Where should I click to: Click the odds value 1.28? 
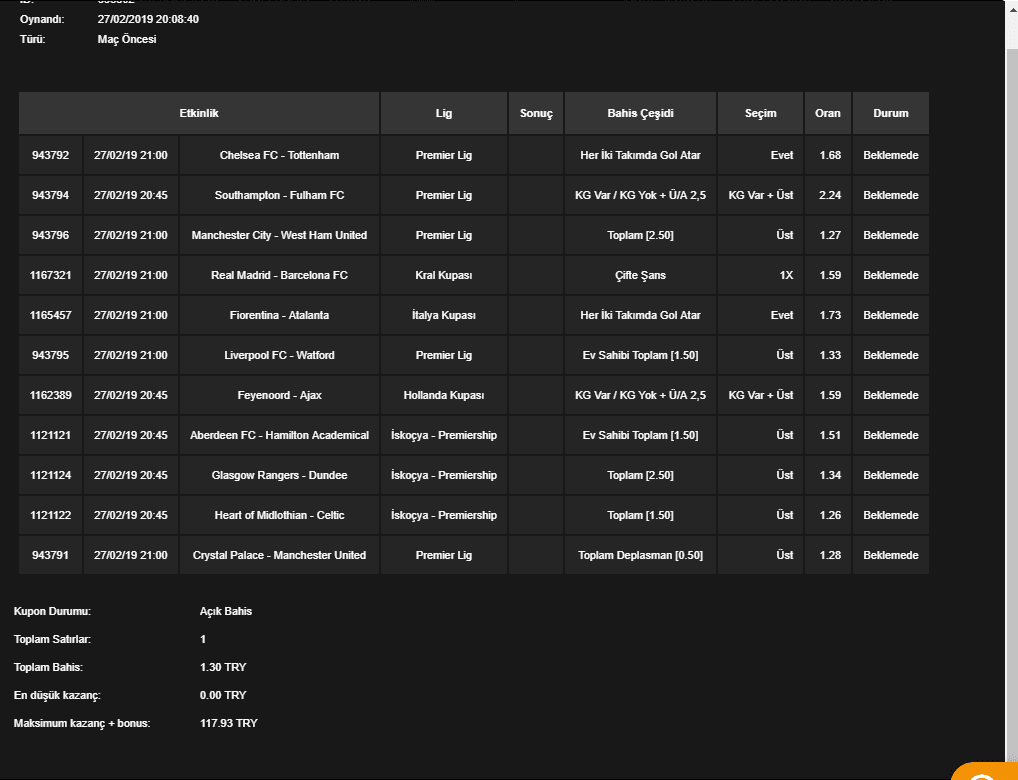click(830, 555)
